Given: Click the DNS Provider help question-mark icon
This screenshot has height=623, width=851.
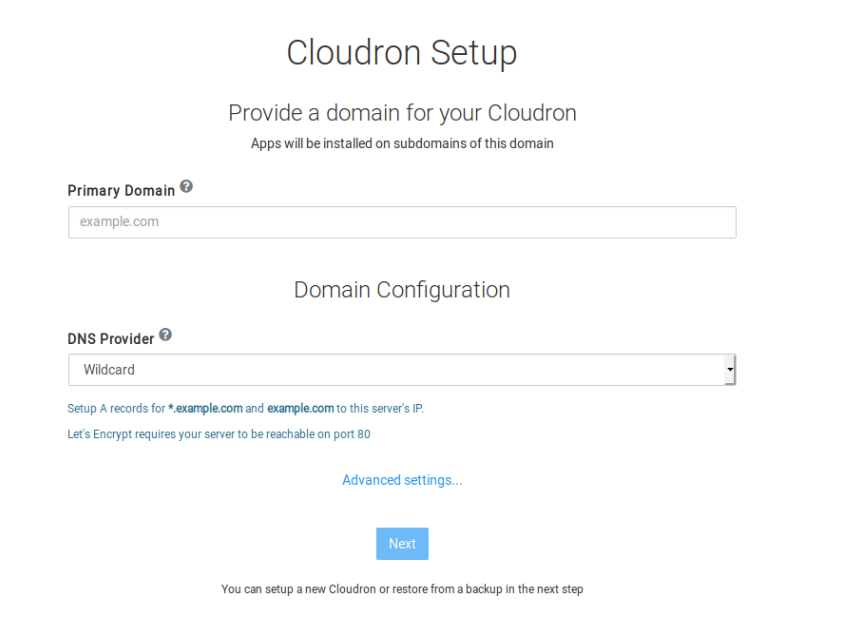Looking at the screenshot, I should point(166,335).
